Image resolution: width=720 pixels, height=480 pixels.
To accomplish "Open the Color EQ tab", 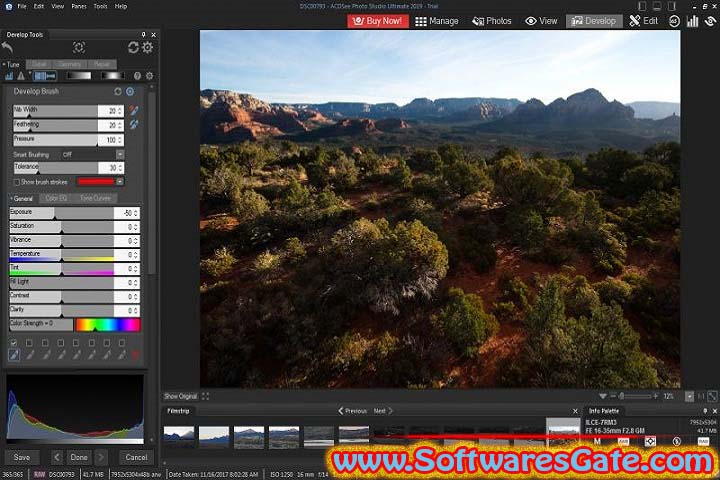I will [x=56, y=198].
